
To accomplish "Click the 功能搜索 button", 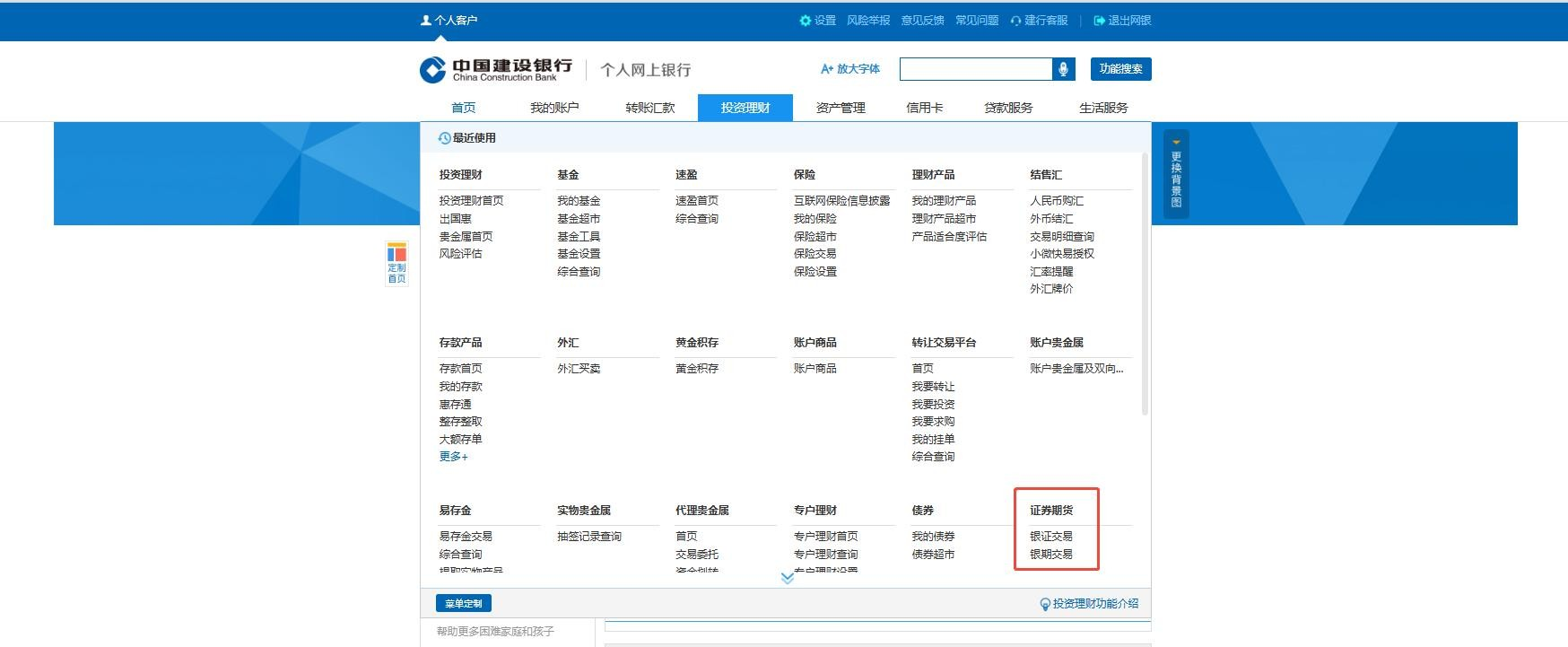I will coord(1121,69).
